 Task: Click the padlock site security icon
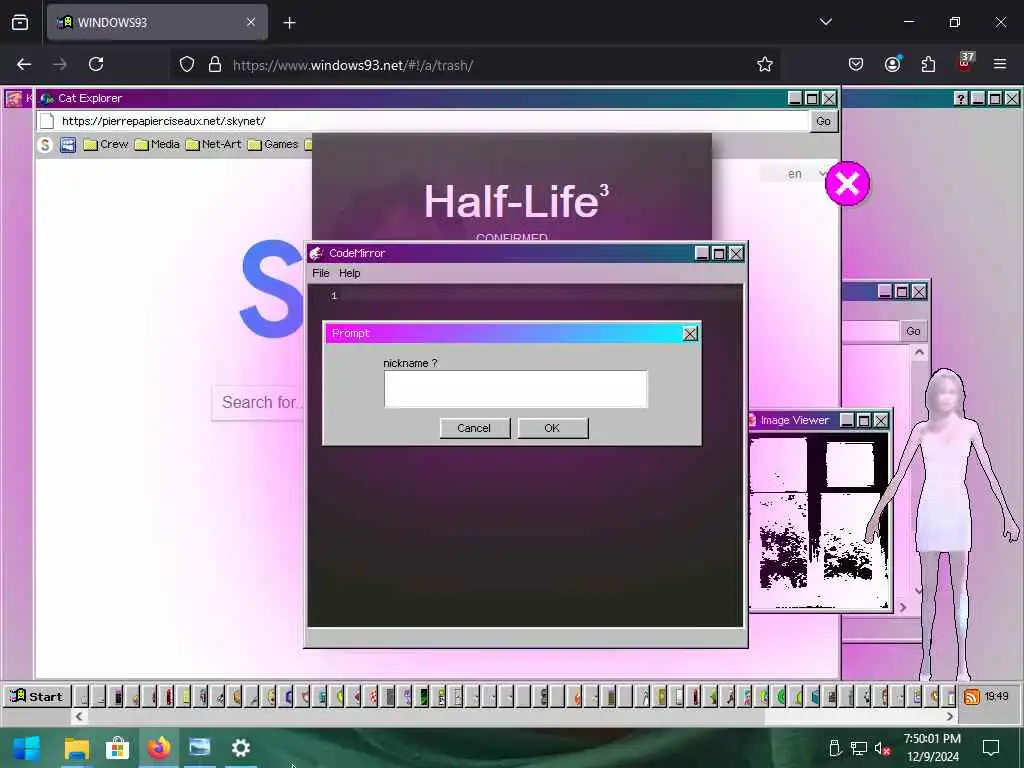click(215, 64)
